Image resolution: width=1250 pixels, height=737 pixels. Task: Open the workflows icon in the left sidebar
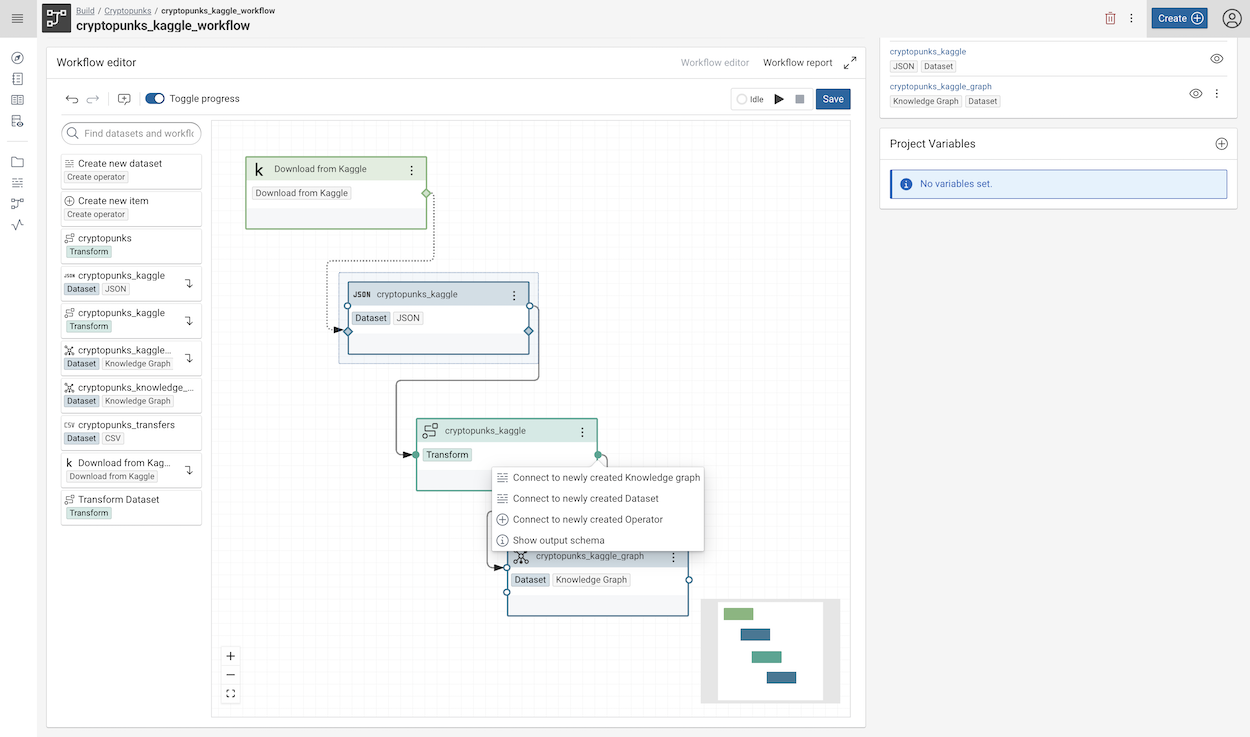point(17,204)
